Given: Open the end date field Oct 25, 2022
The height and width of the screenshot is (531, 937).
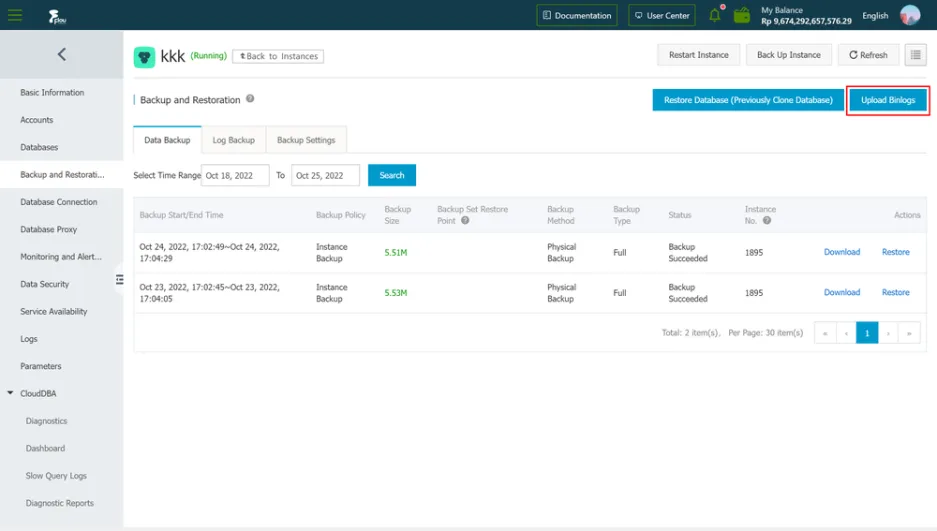Looking at the screenshot, I should pos(325,175).
